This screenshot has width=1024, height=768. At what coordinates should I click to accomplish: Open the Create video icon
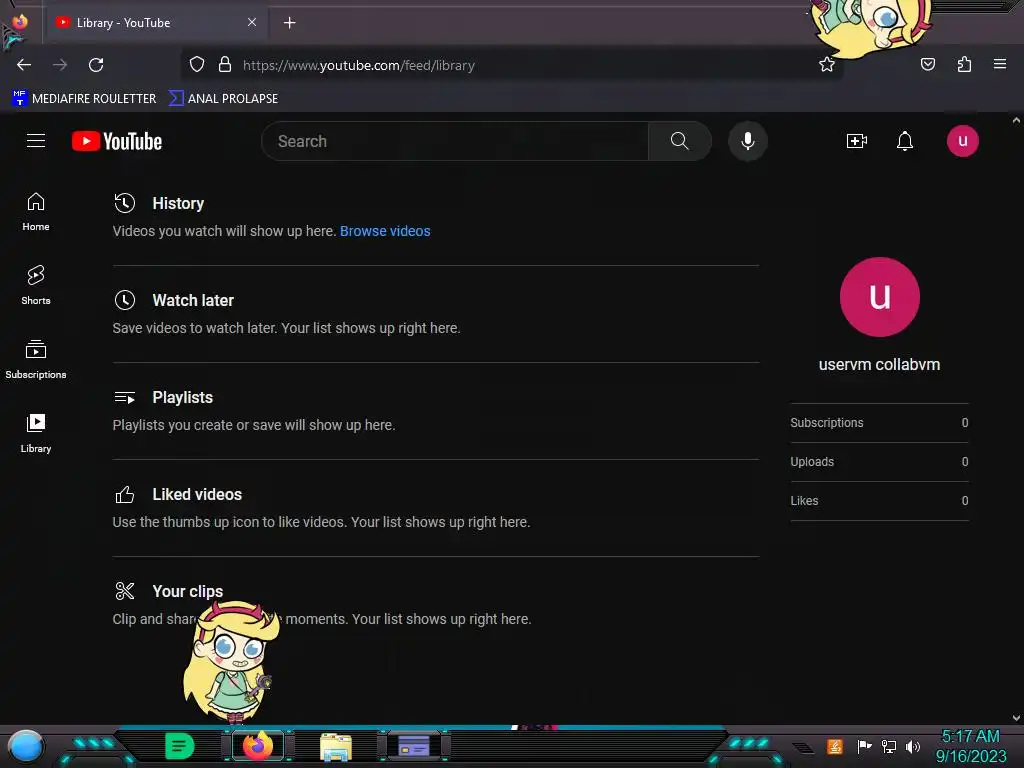click(x=857, y=141)
